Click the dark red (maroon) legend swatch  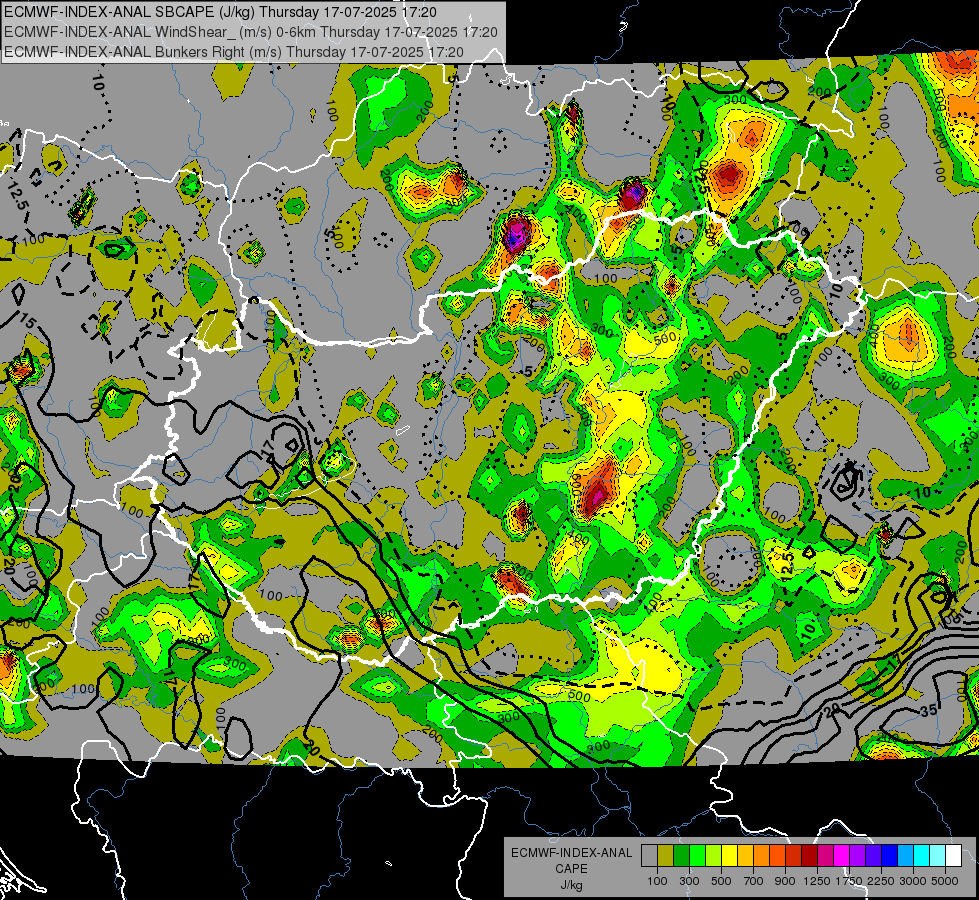(x=809, y=856)
